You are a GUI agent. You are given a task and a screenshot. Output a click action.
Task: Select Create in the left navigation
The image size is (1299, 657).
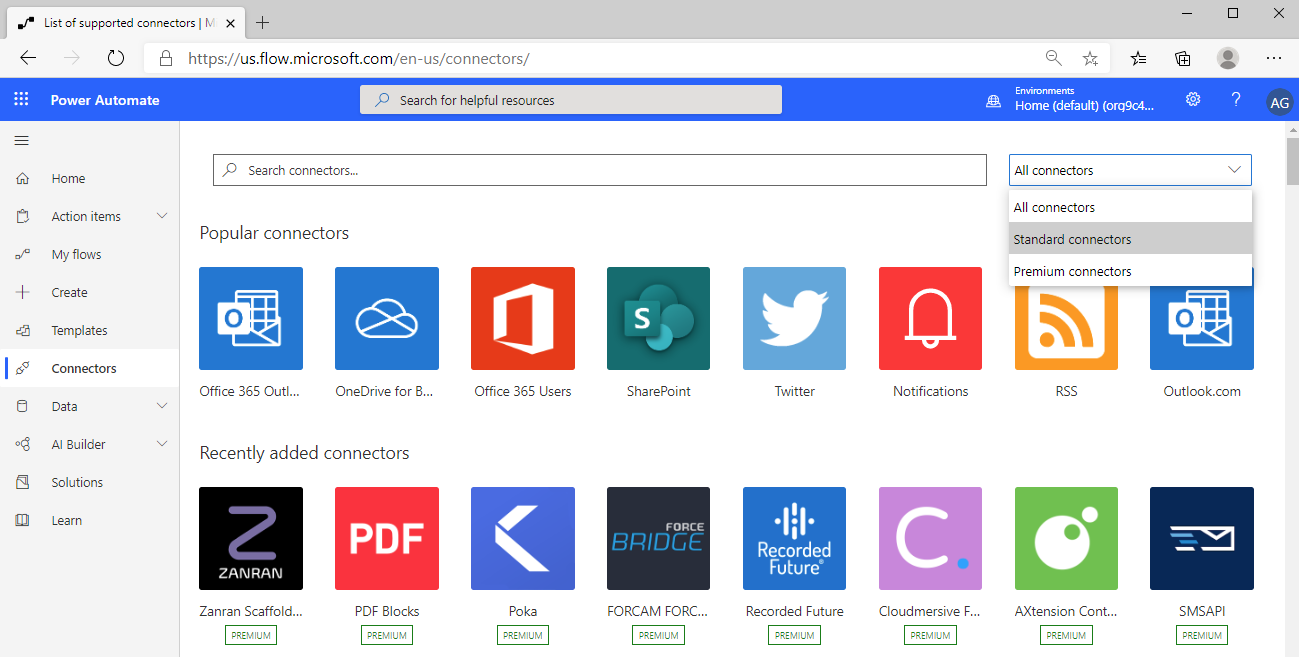pos(90,292)
